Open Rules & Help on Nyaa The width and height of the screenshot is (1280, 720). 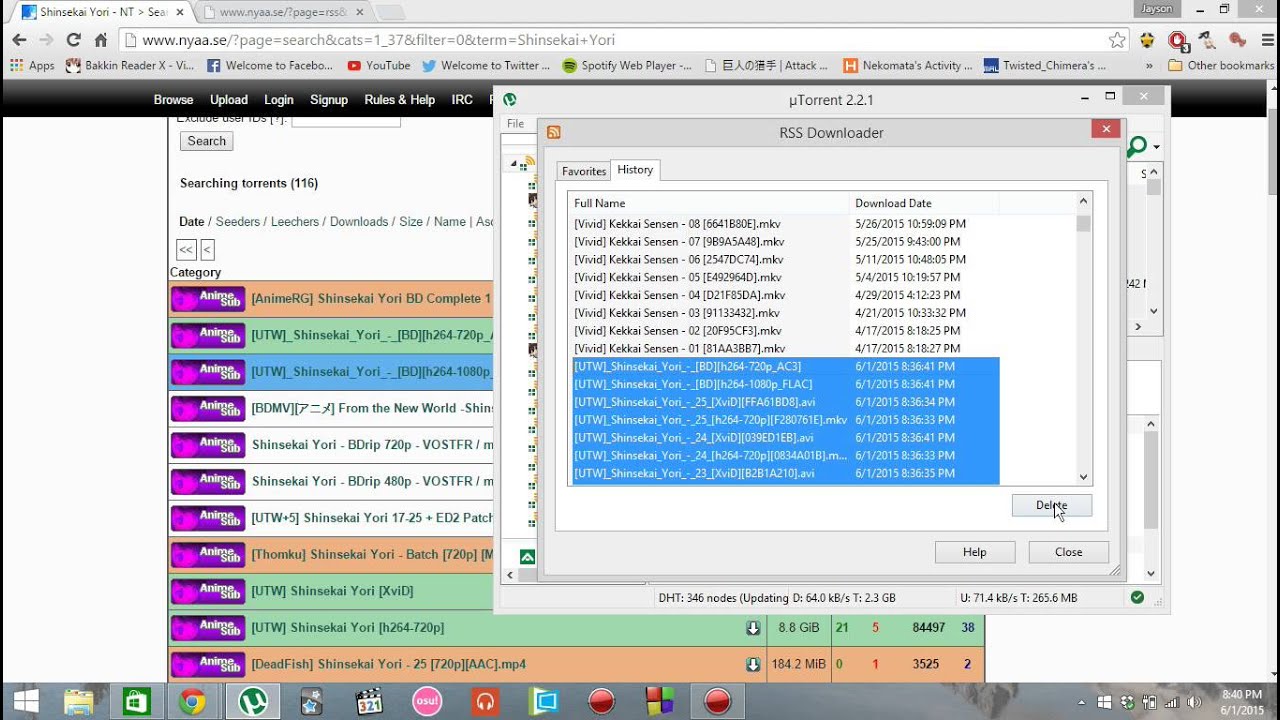[400, 100]
